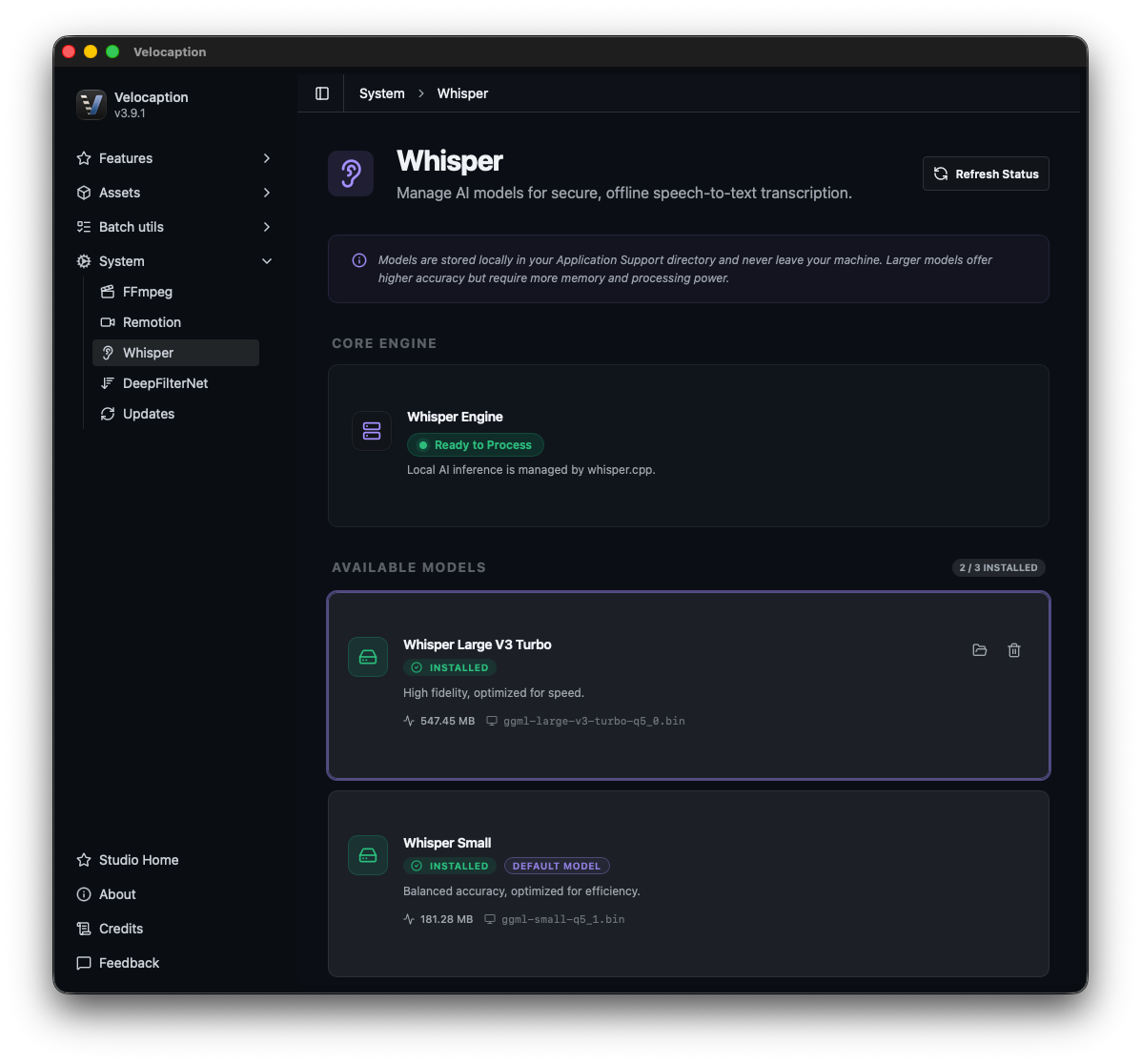1141x1064 pixels.
Task: Expand the Features section chevron
Action: (x=266, y=158)
